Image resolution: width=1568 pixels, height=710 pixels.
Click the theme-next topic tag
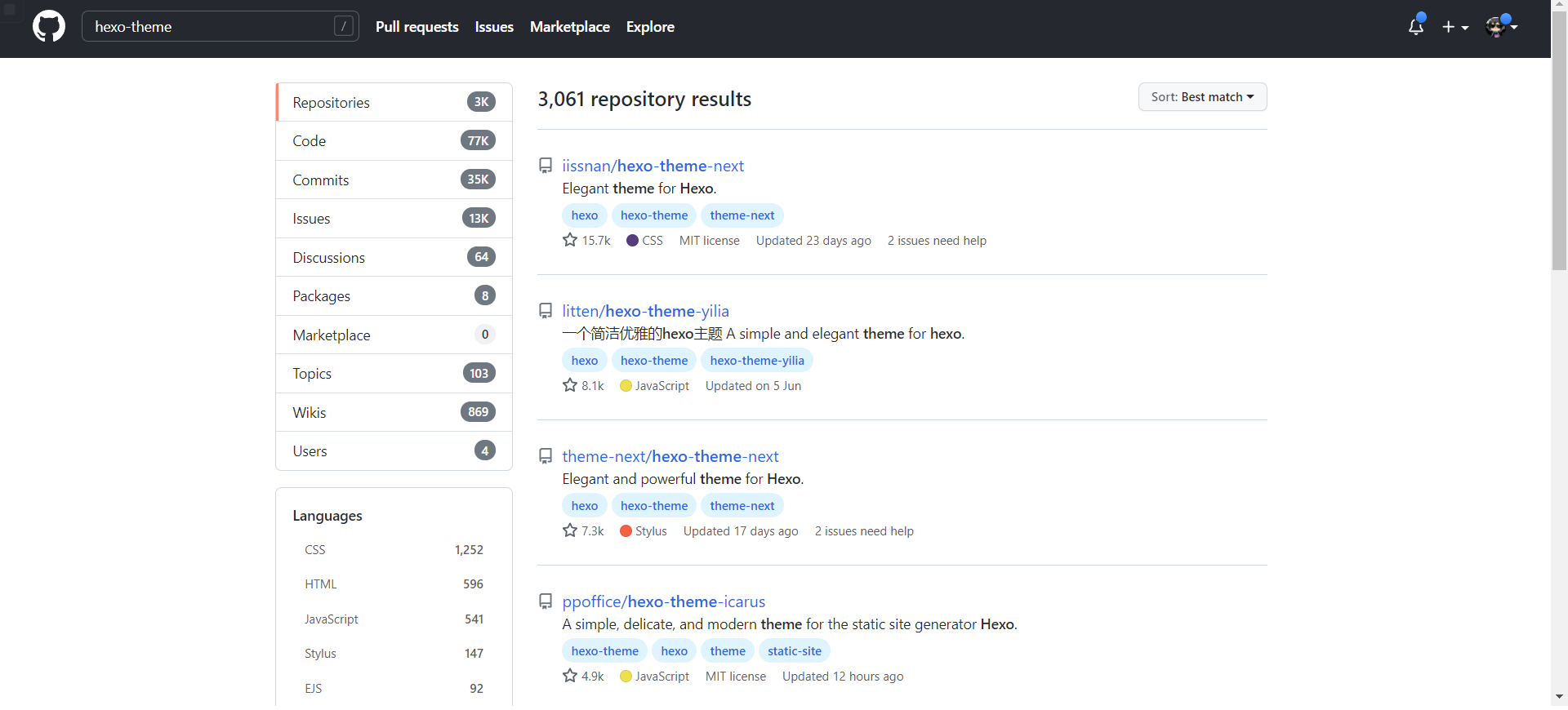coord(742,215)
